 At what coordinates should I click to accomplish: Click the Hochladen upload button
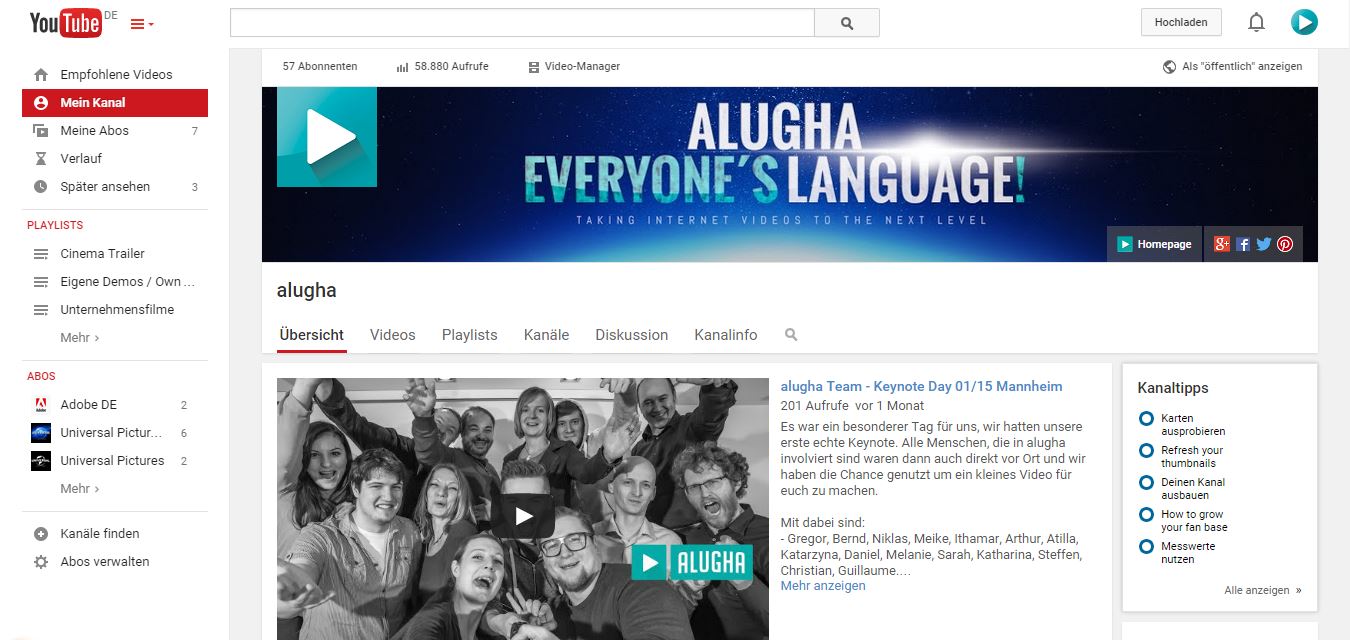pyautogui.click(x=1181, y=22)
